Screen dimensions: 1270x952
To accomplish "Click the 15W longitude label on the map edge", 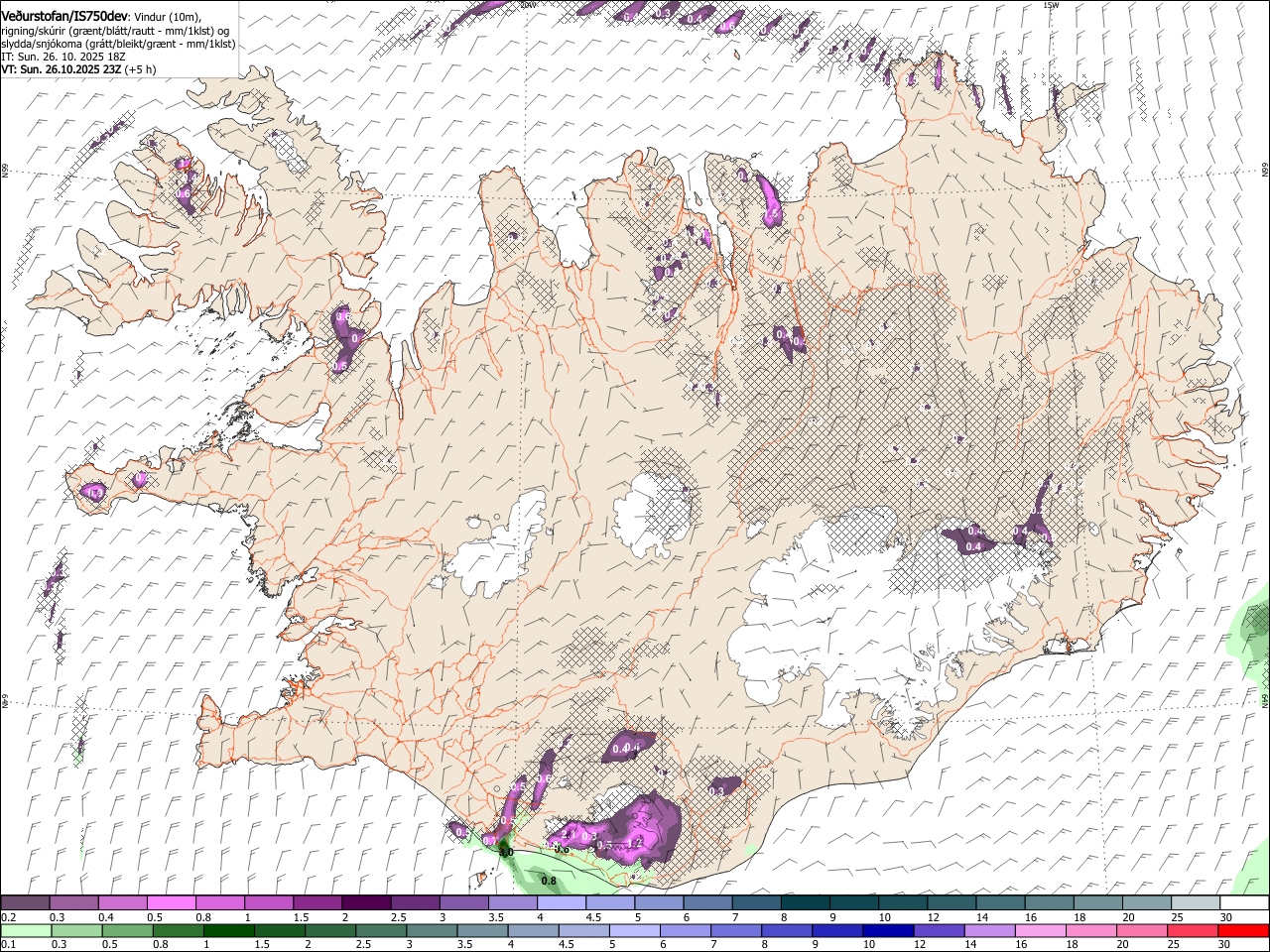I will coord(1050,5).
